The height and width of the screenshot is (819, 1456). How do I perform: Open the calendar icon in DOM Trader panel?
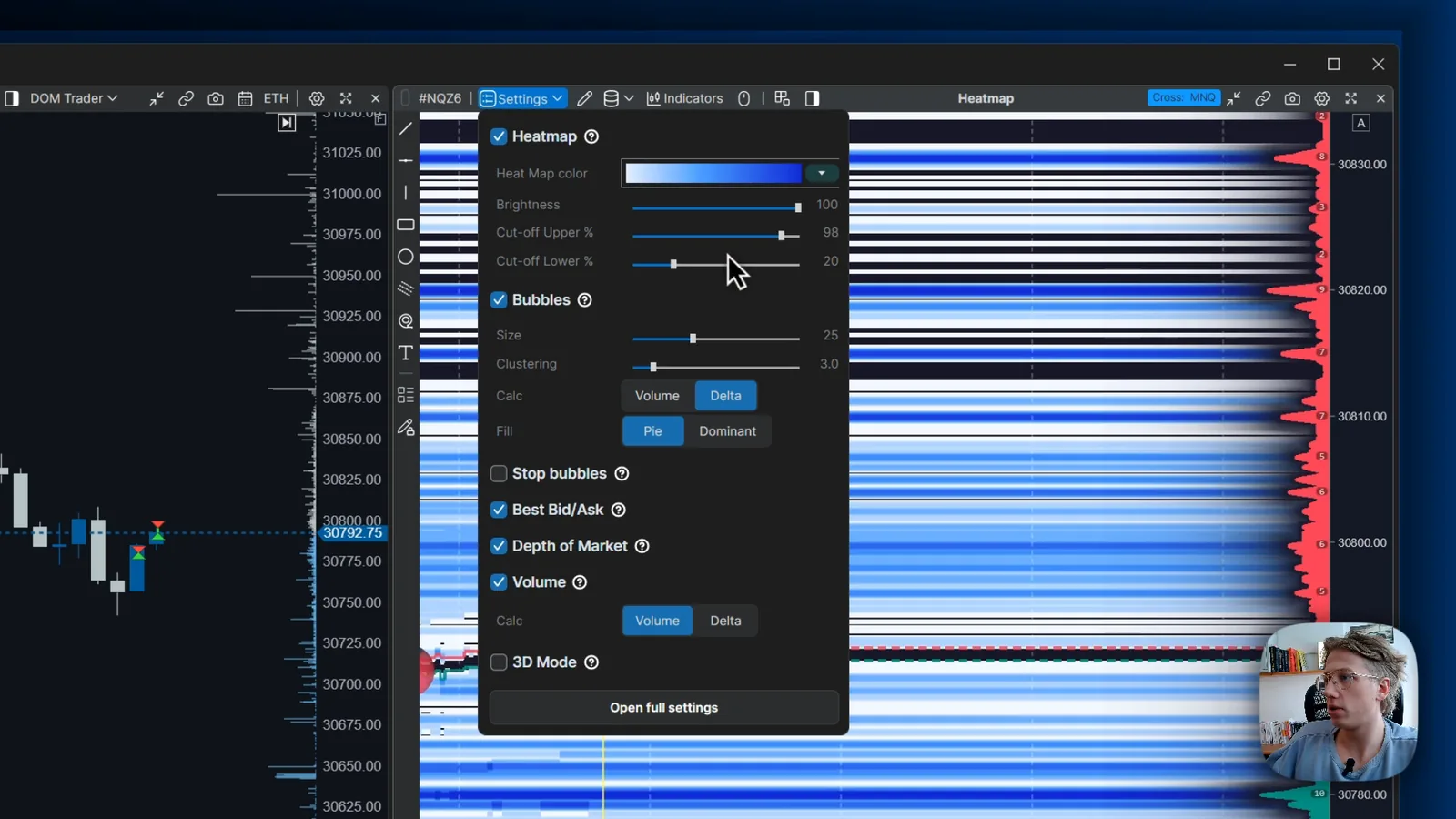coord(245,98)
